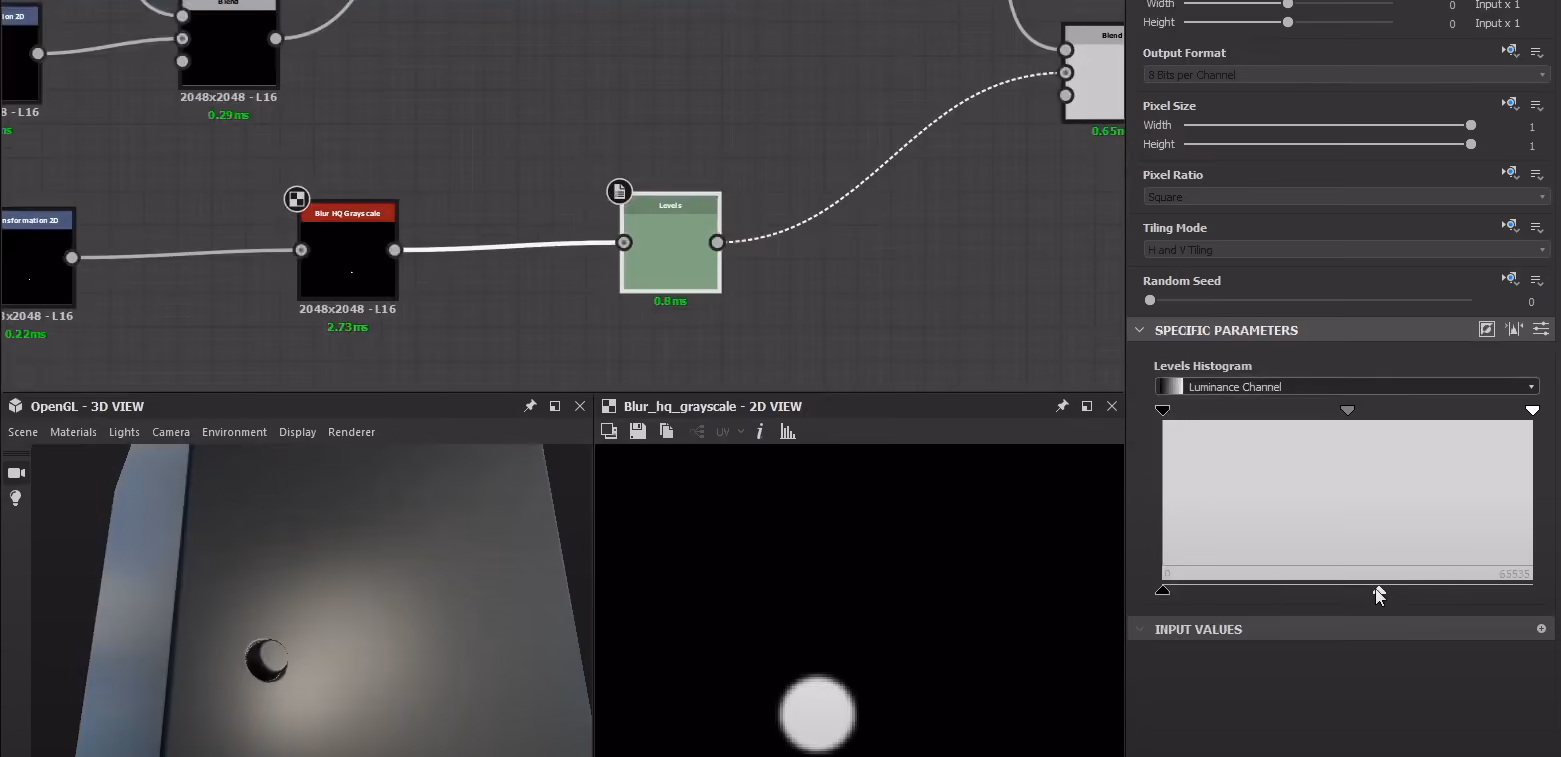Image resolution: width=1561 pixels, height=757 pixels.
Task: Open the Scene menu in 3D View
Action: tap(23, 432)
